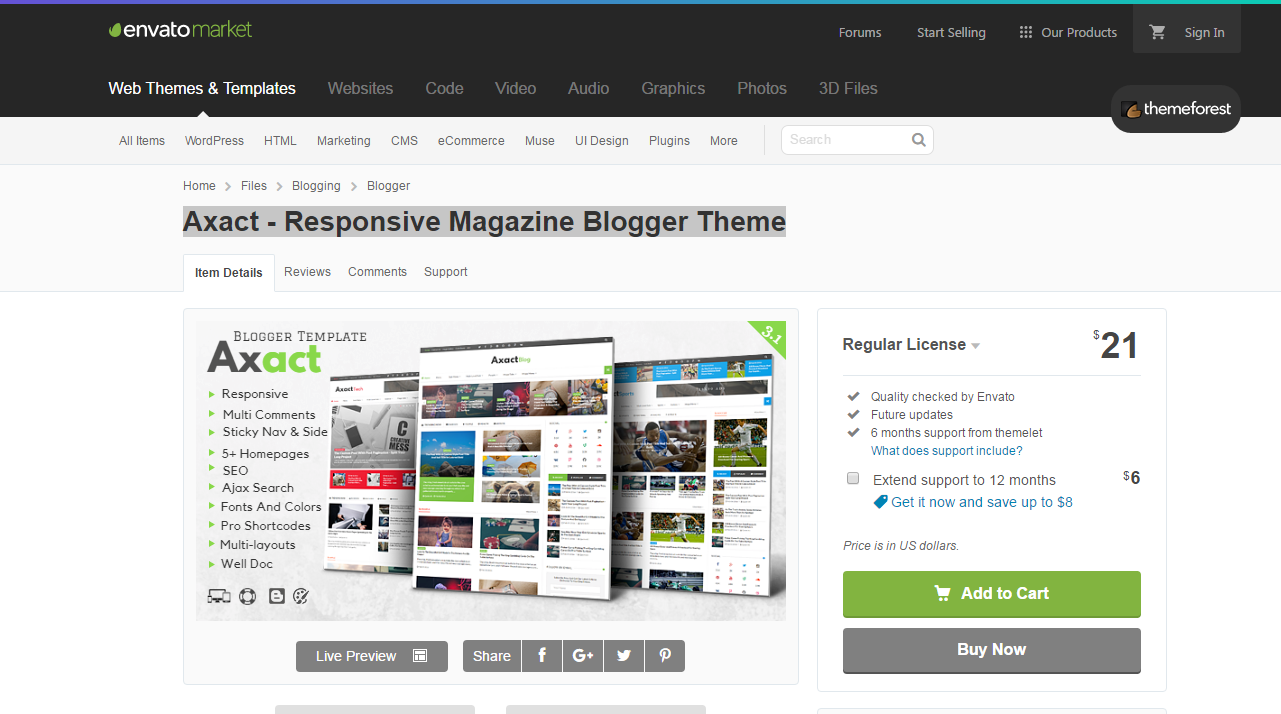Click the $21 price text
Image resolution: width=1281 pixels, height=714 pixels.
[1116, 346]
